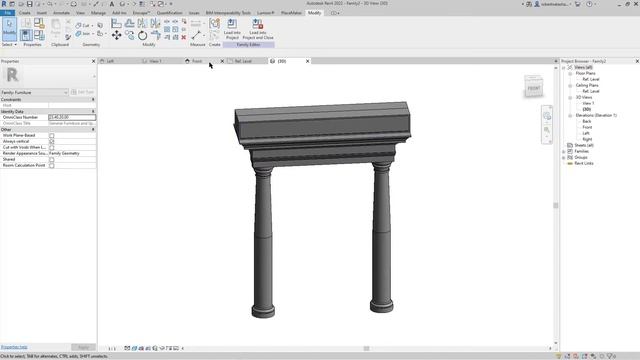Close the Project Browser panel

[637, 61]
